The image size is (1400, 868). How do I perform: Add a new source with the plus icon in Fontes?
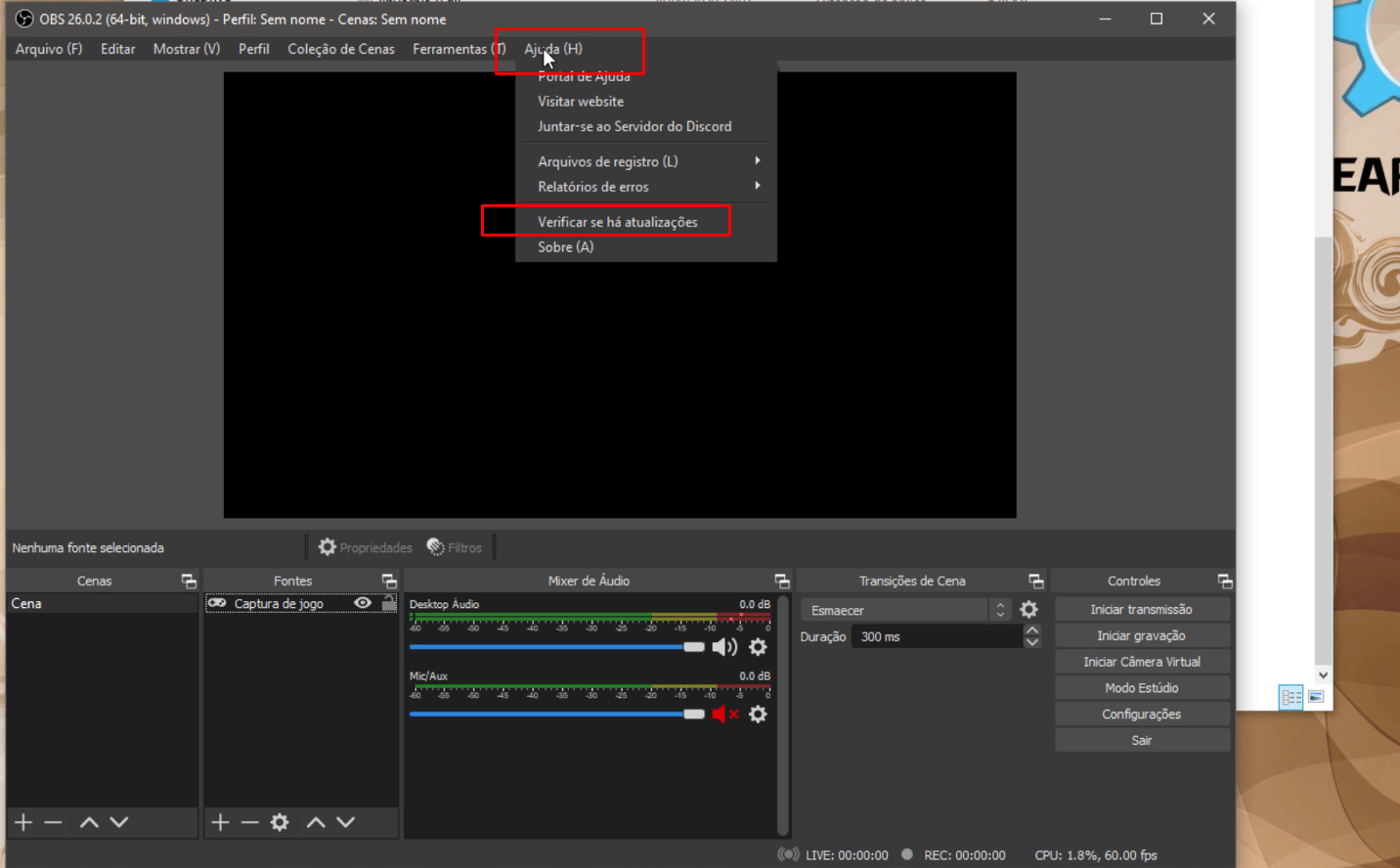coord(220,823)
